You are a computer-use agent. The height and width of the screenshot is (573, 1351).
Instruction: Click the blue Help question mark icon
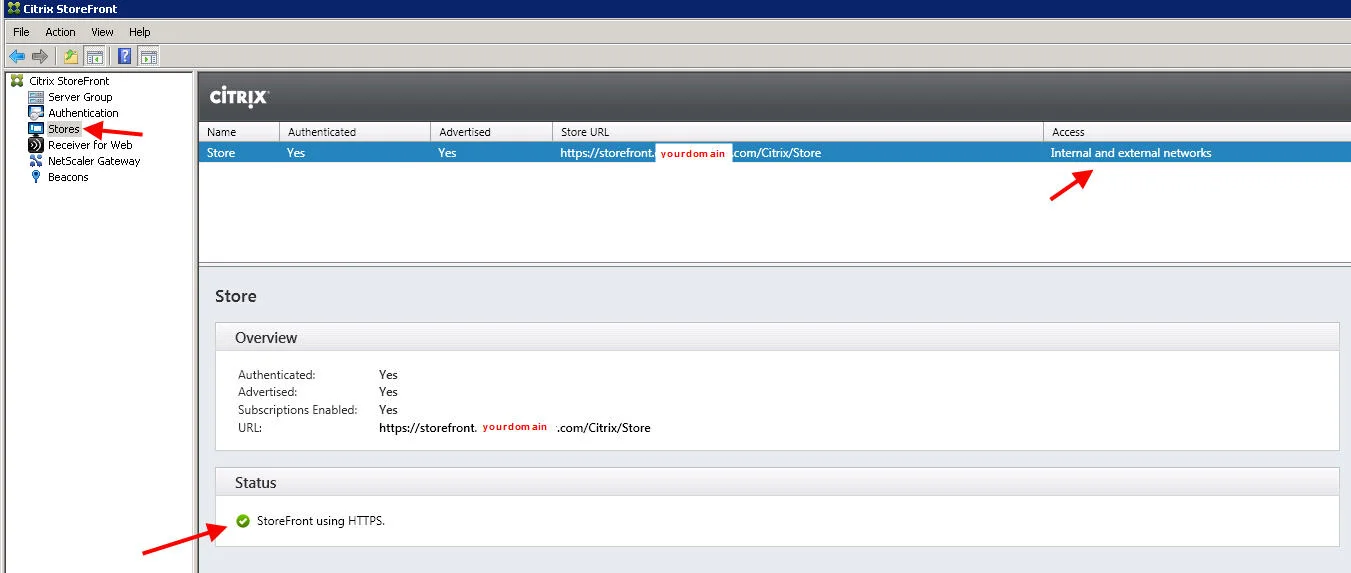[x=125, y=56]
